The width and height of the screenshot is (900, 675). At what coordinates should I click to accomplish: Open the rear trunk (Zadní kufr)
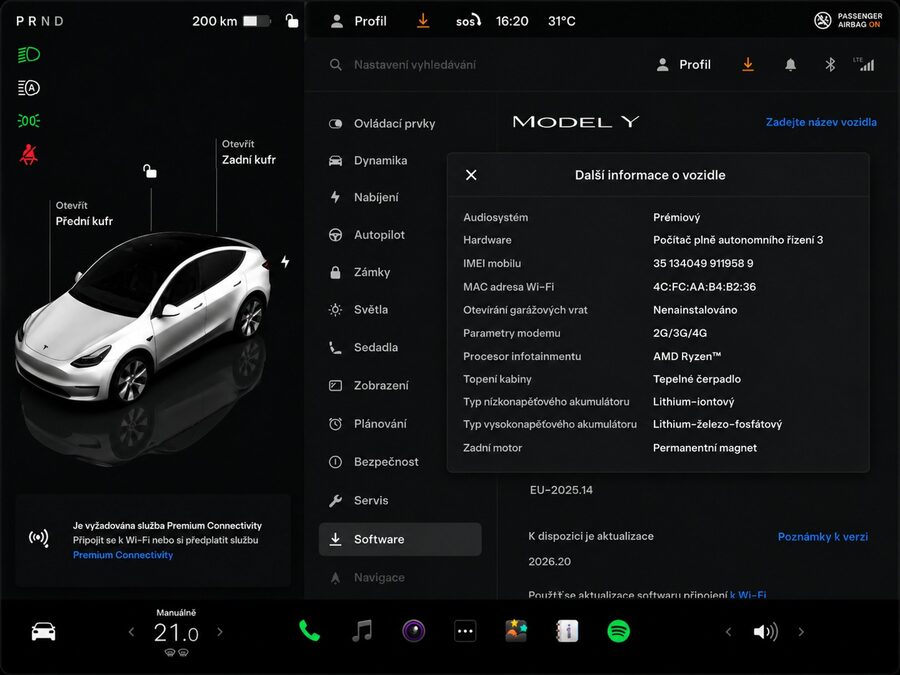[249, 152]
